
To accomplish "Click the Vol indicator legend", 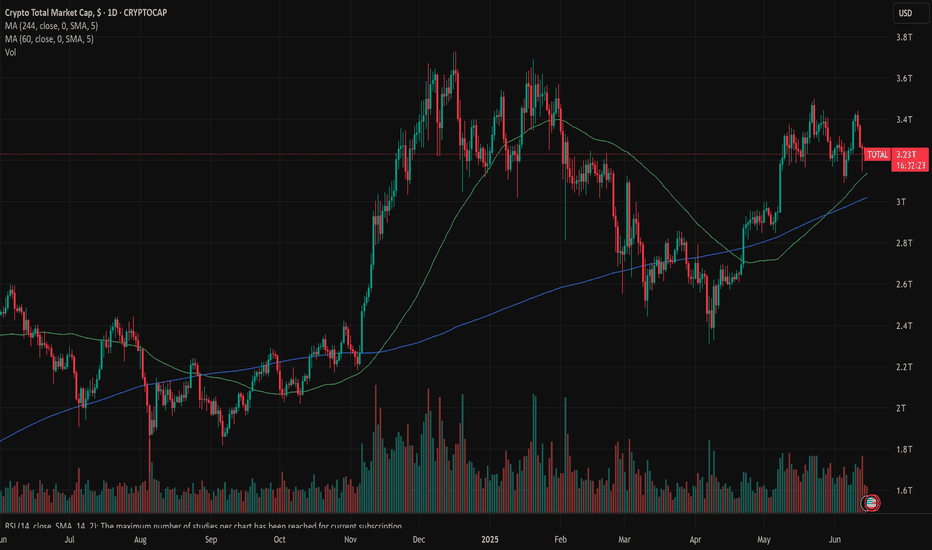I will point(10,52).
